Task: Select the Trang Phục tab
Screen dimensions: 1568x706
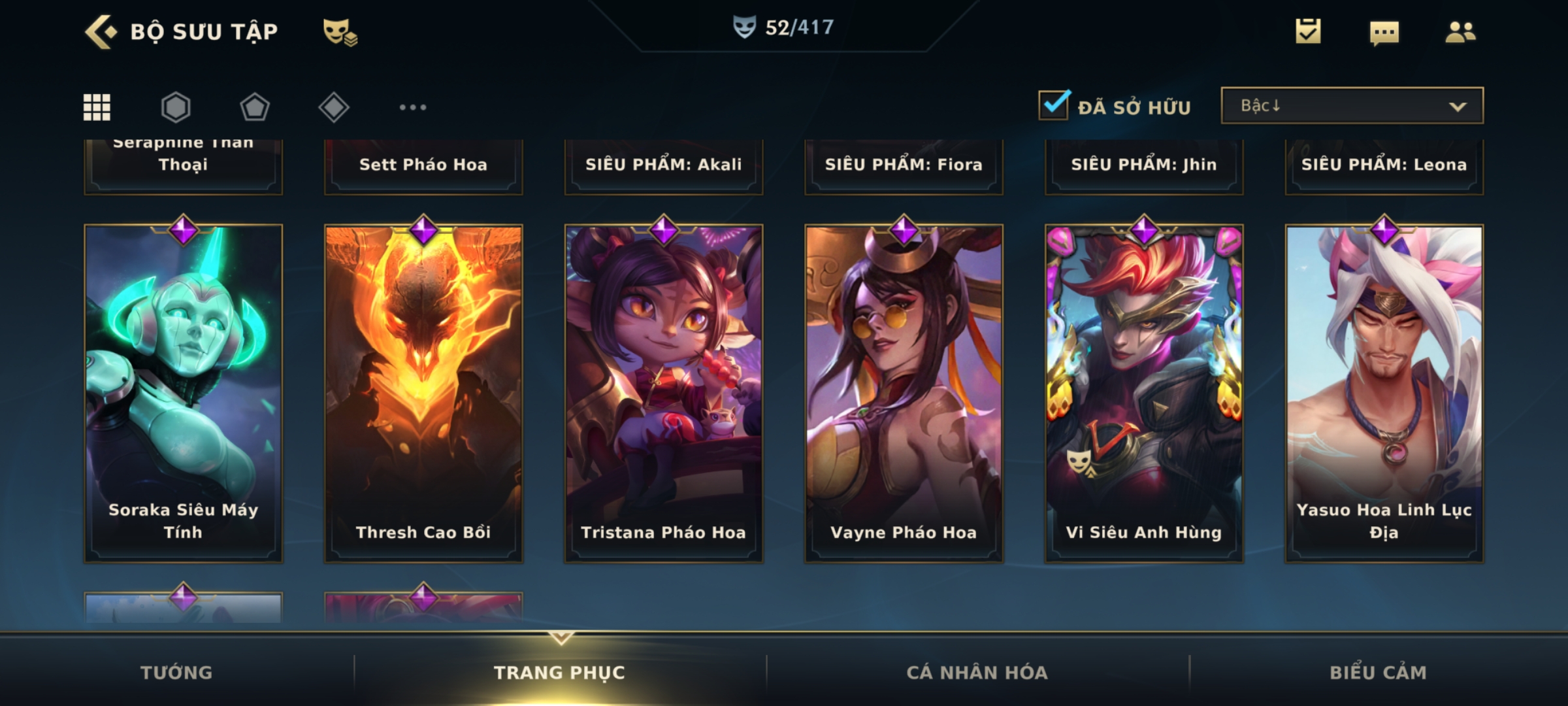Action: click(559, 672)
